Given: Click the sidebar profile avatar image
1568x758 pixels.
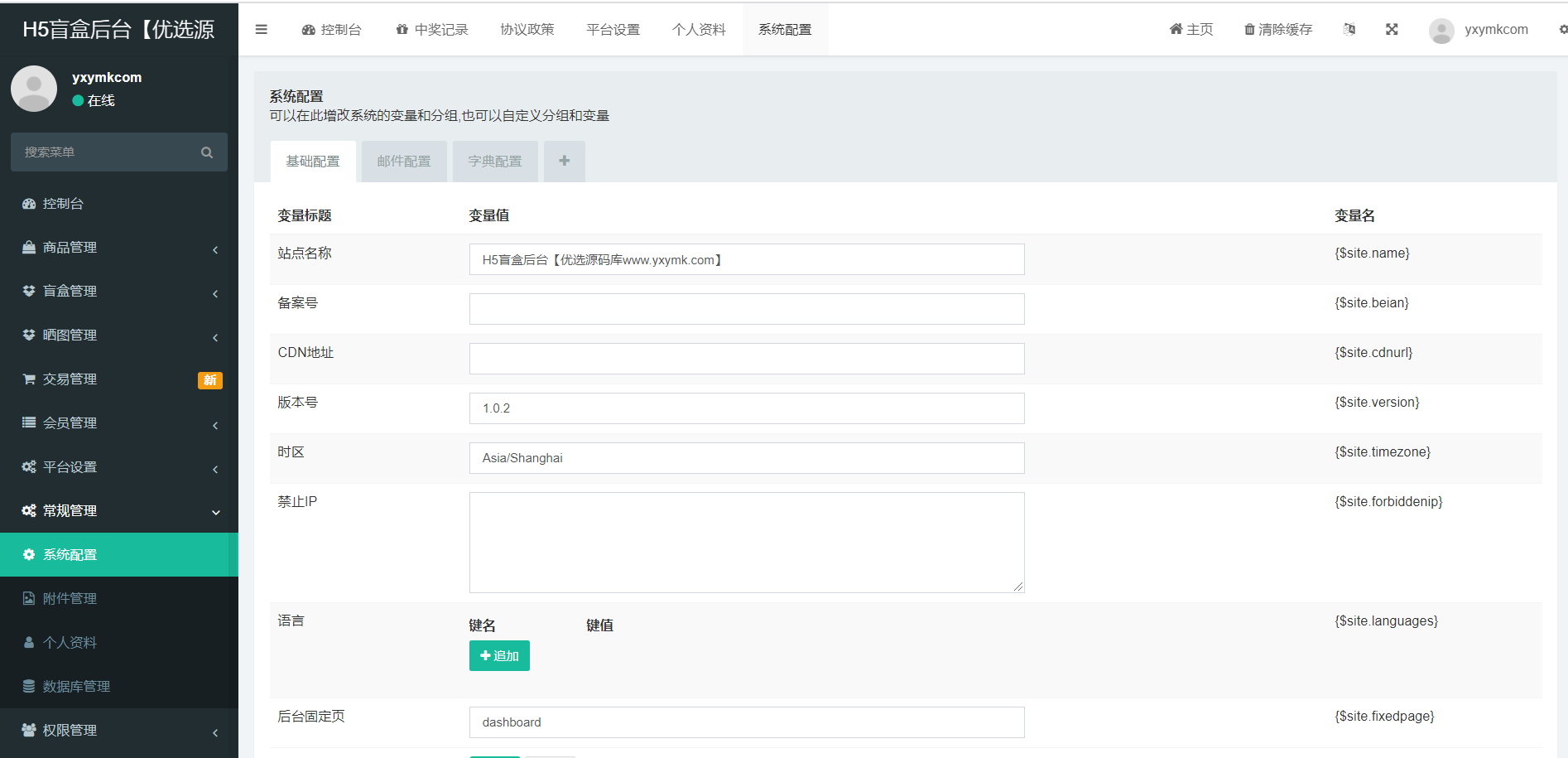Looking at the screenshot, I should [x=34, y=89].
